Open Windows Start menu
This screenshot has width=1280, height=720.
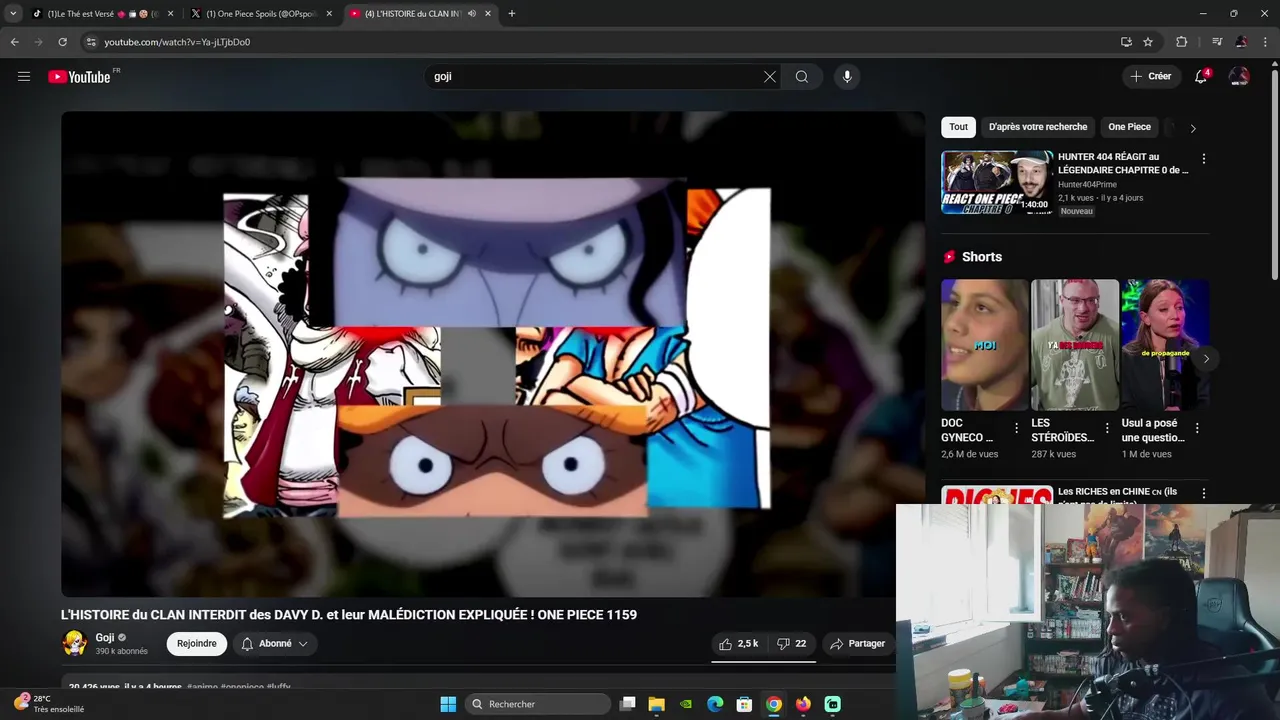click(x=448, y=704)
